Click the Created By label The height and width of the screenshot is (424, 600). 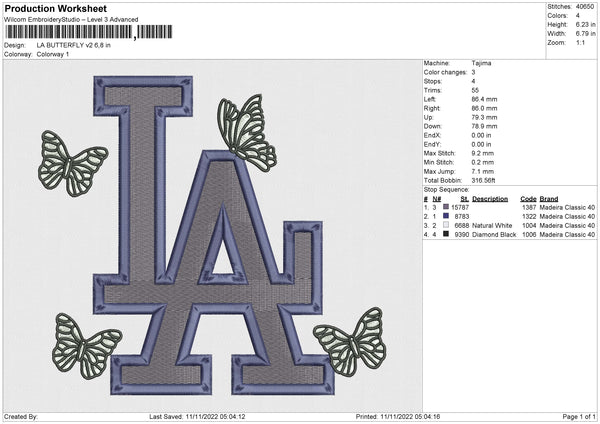[21, 417]
